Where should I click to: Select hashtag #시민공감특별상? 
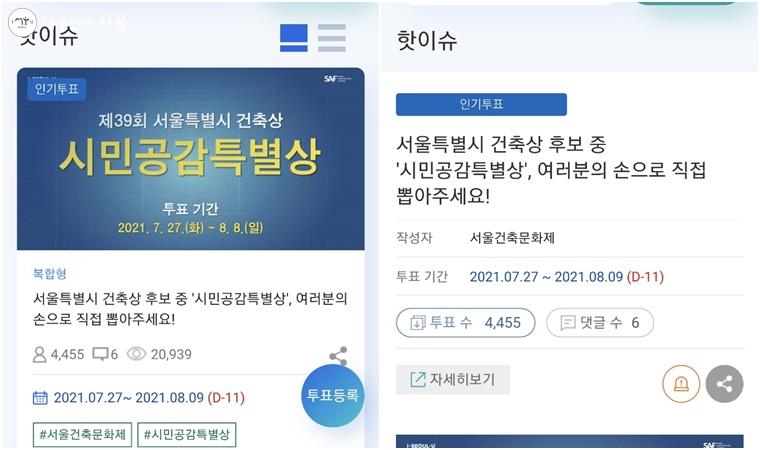tap(187, 434)
